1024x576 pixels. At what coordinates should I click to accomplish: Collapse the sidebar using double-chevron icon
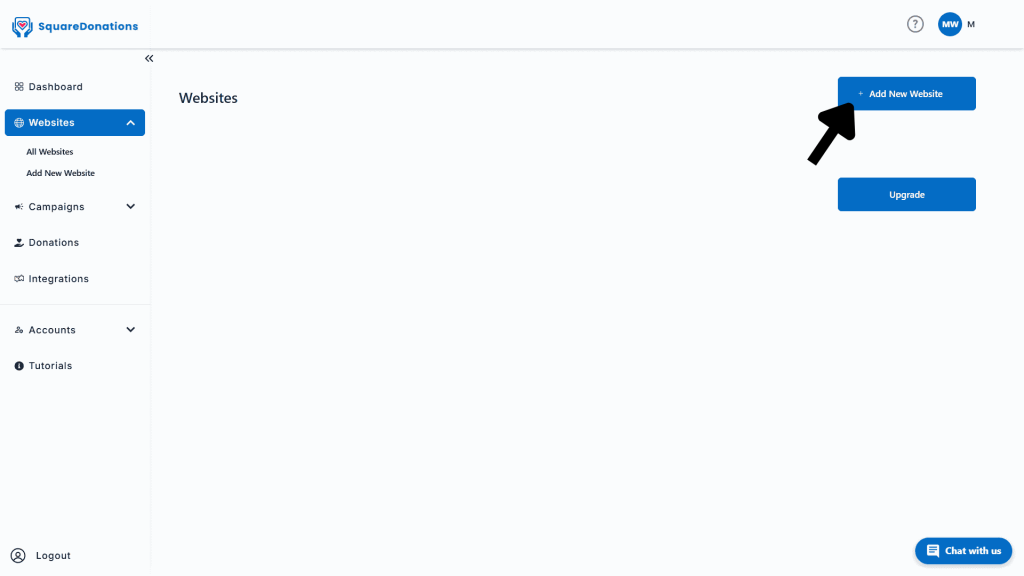tap(149, 59)
